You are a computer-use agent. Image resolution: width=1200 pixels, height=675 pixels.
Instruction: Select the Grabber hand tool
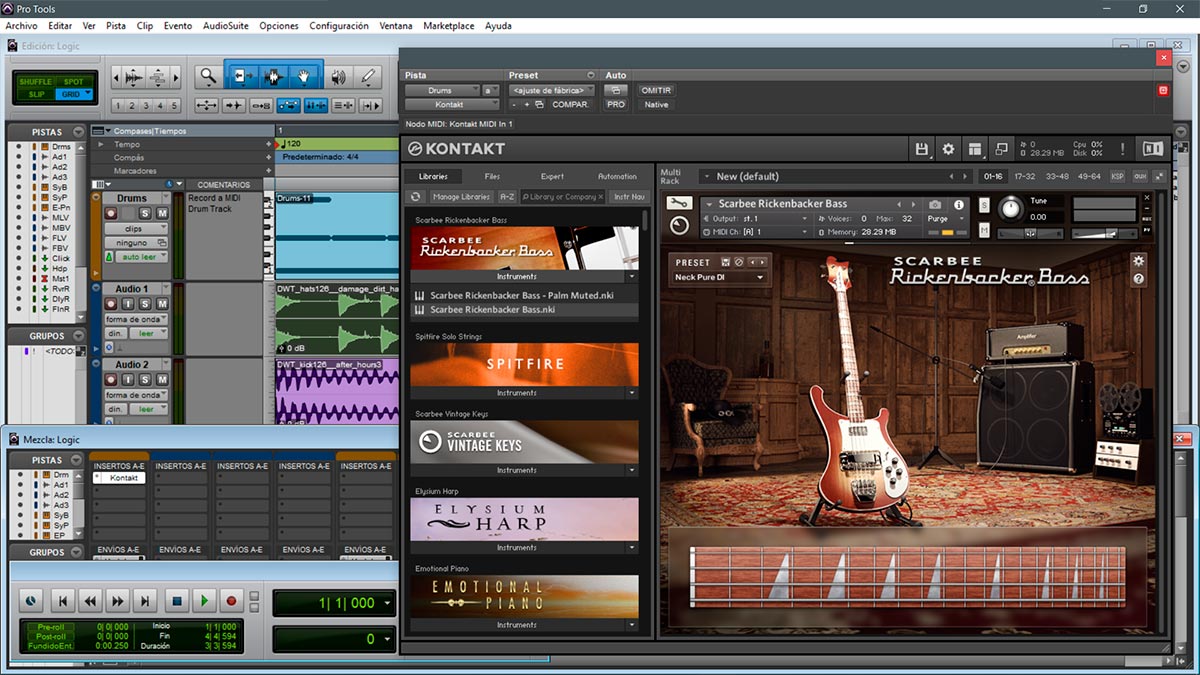(x=305, y=76)
